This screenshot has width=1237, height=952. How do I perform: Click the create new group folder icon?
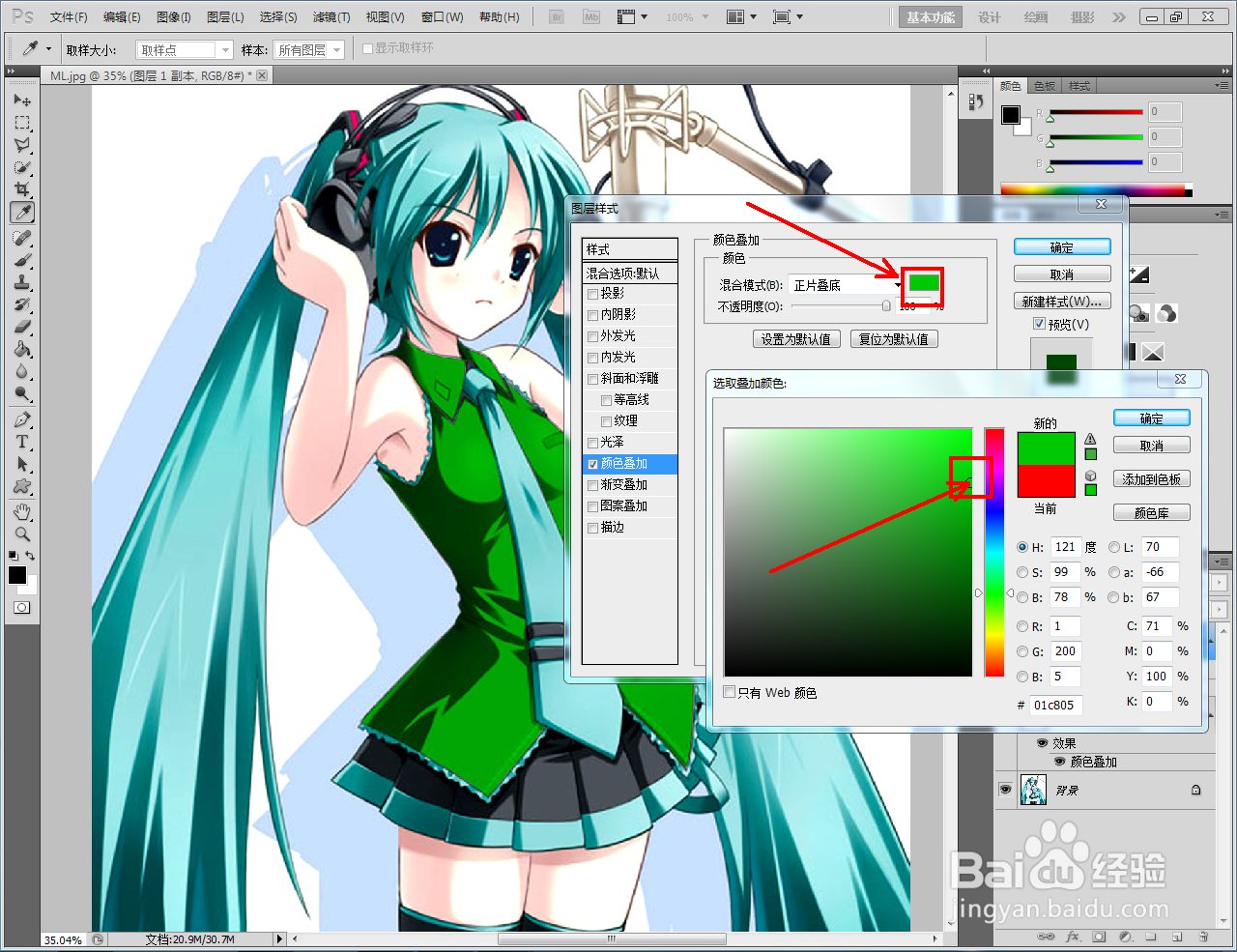pyautogui.click(x=1151, y=937)
